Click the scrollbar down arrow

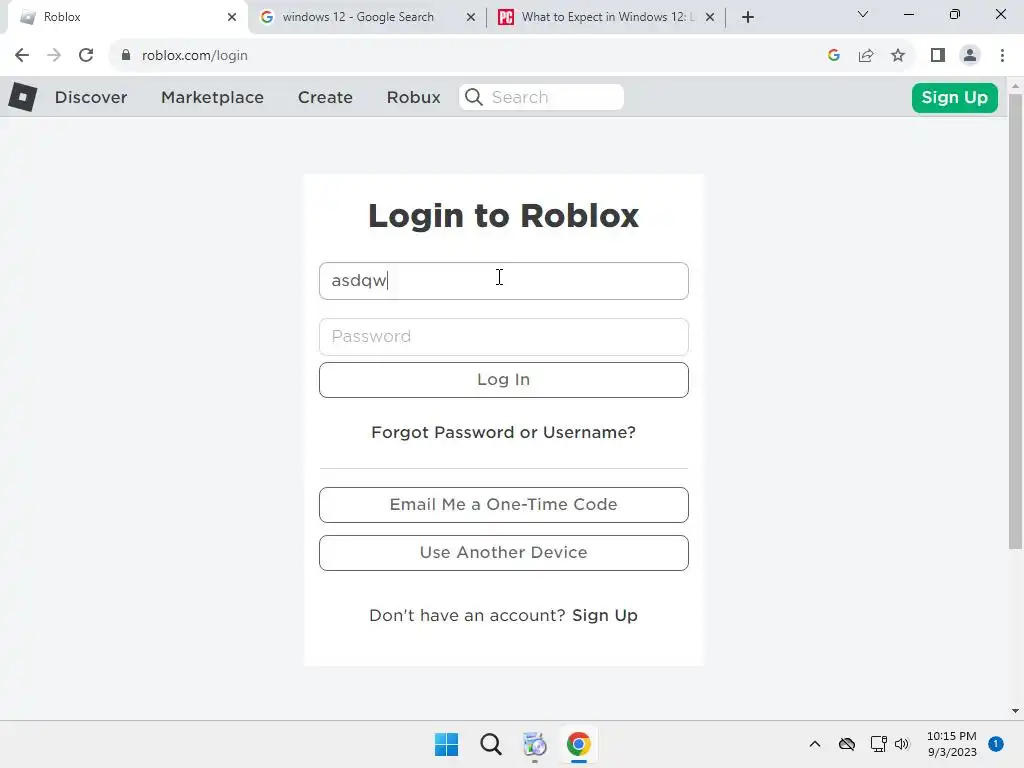click(x=1015, y=711)
